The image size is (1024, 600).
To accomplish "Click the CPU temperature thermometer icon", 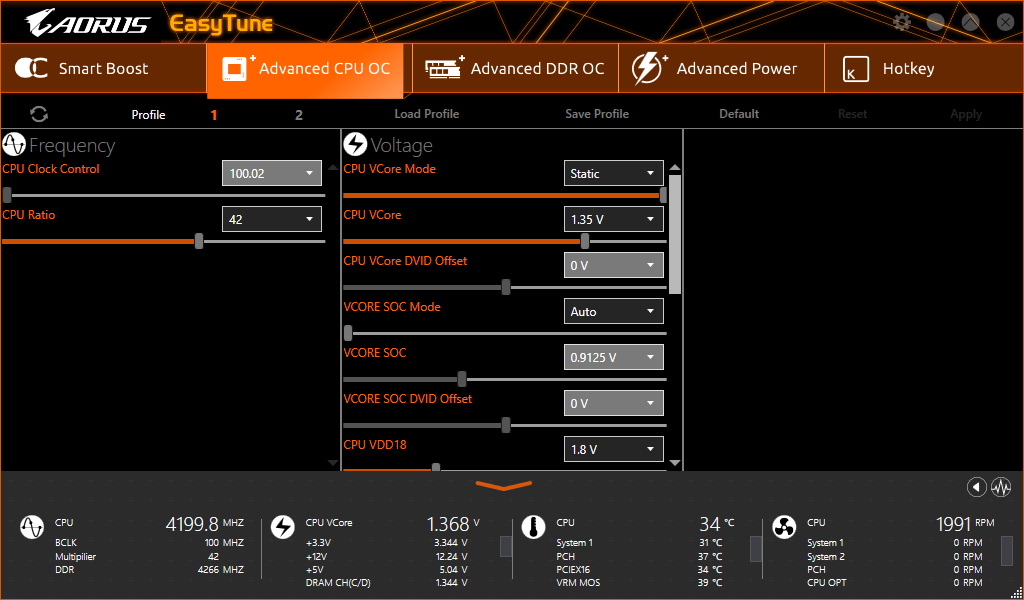I will 533,527.
